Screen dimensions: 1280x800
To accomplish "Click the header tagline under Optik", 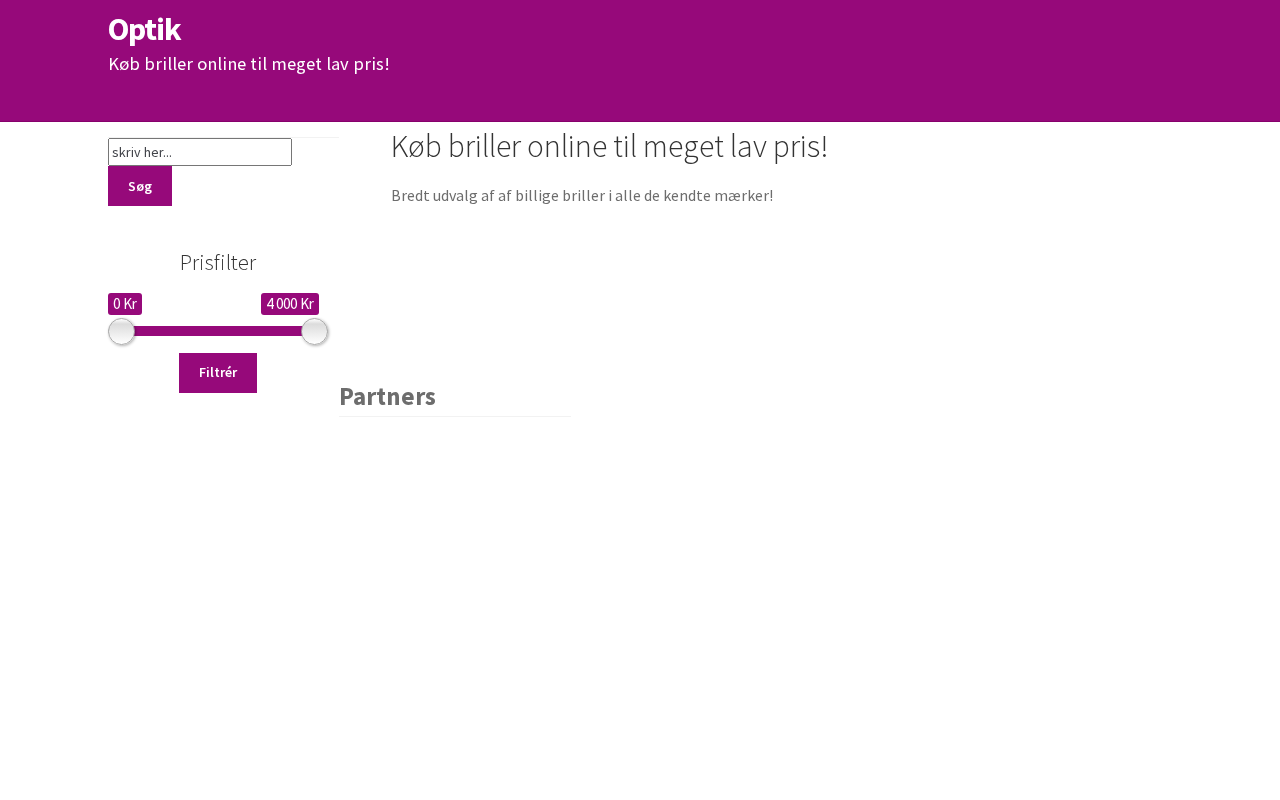I will [248, 64].
